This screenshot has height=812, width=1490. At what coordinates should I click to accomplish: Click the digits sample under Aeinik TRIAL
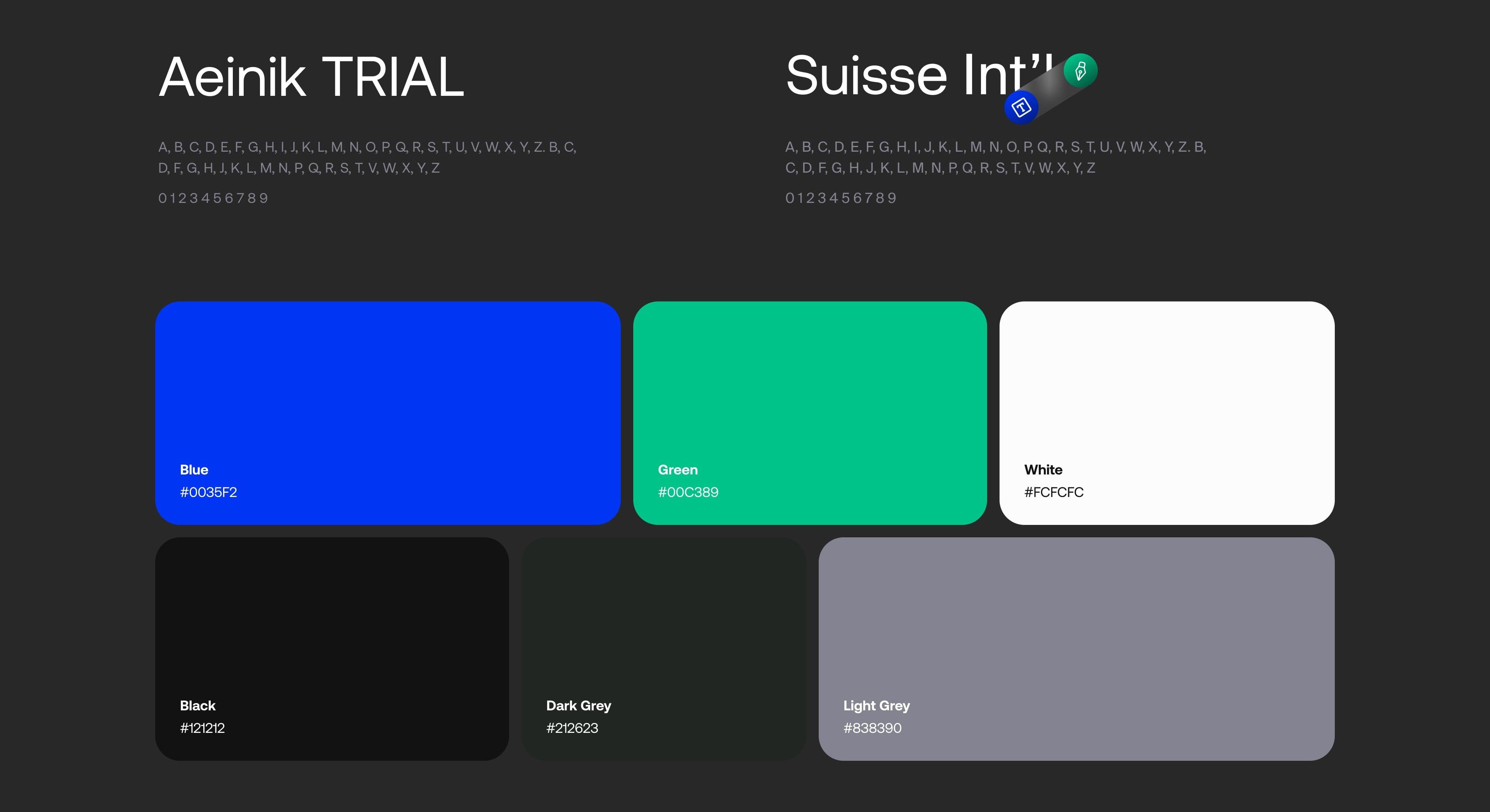coord(213,198)
